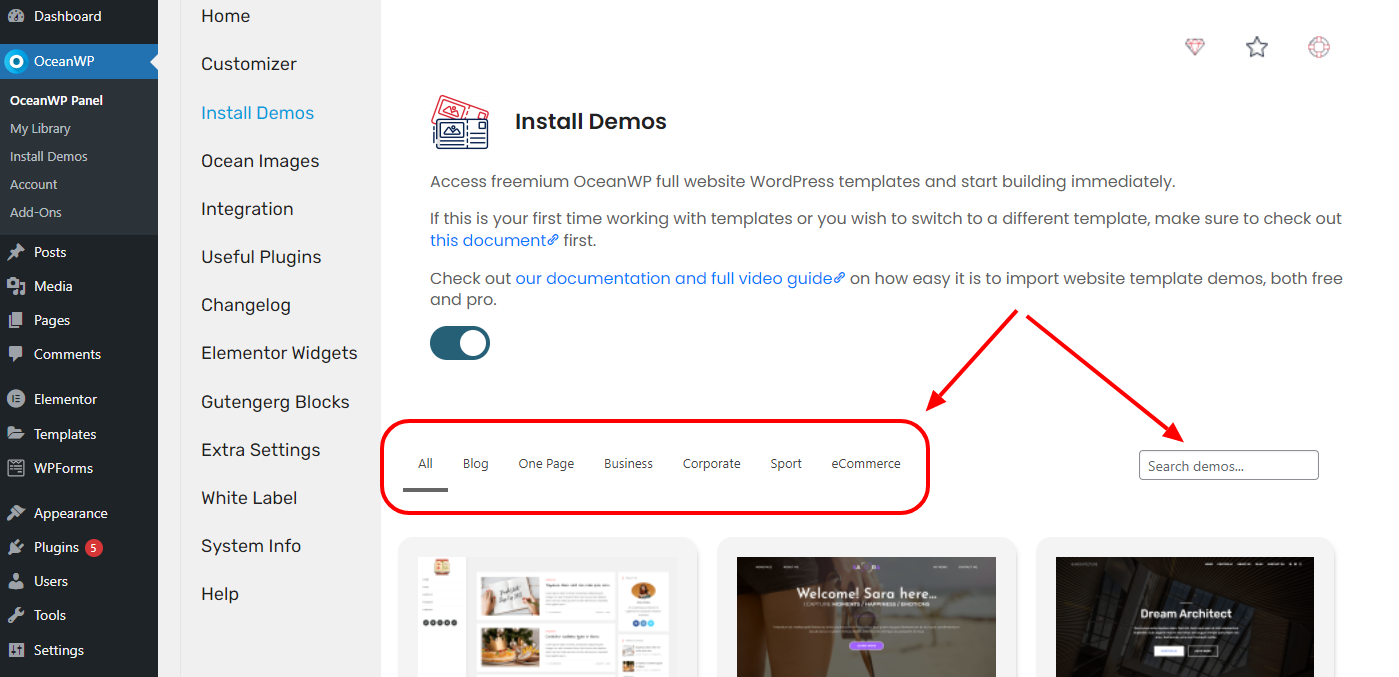The width and height of the screenshot is (1399, 677).
Task: Open Customizer in OceanWP panel menu
Action: pos(249,64)
